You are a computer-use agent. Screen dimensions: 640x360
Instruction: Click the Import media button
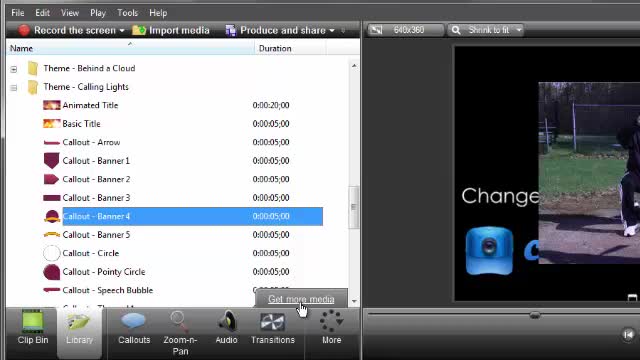click(171, 30)
